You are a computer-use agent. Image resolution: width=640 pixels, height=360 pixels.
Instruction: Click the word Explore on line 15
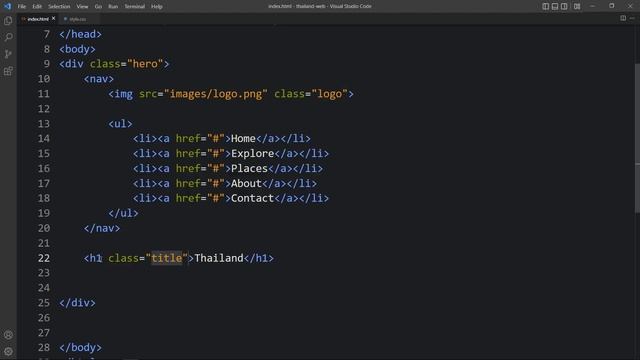(x=253, y=153)
